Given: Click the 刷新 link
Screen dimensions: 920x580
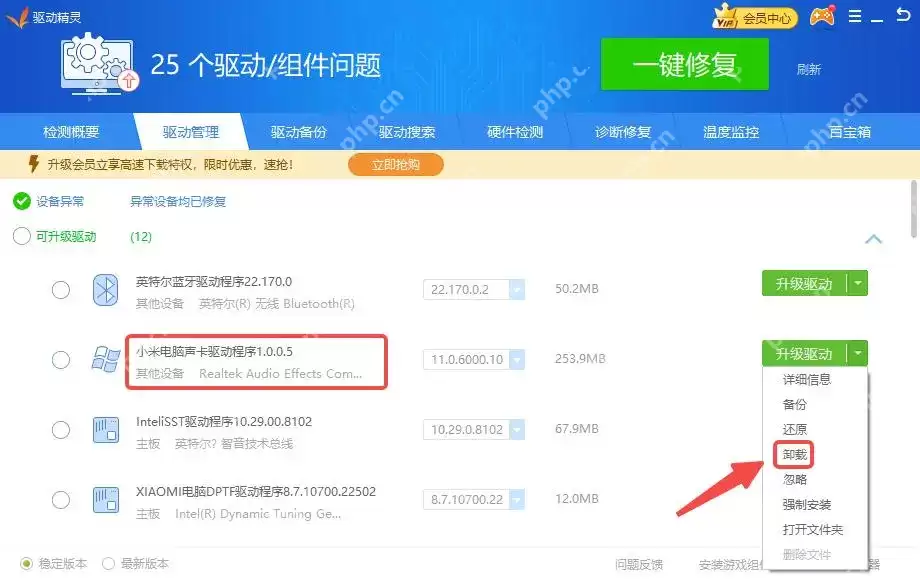Looking at the screenshot, I should (809, 69).
